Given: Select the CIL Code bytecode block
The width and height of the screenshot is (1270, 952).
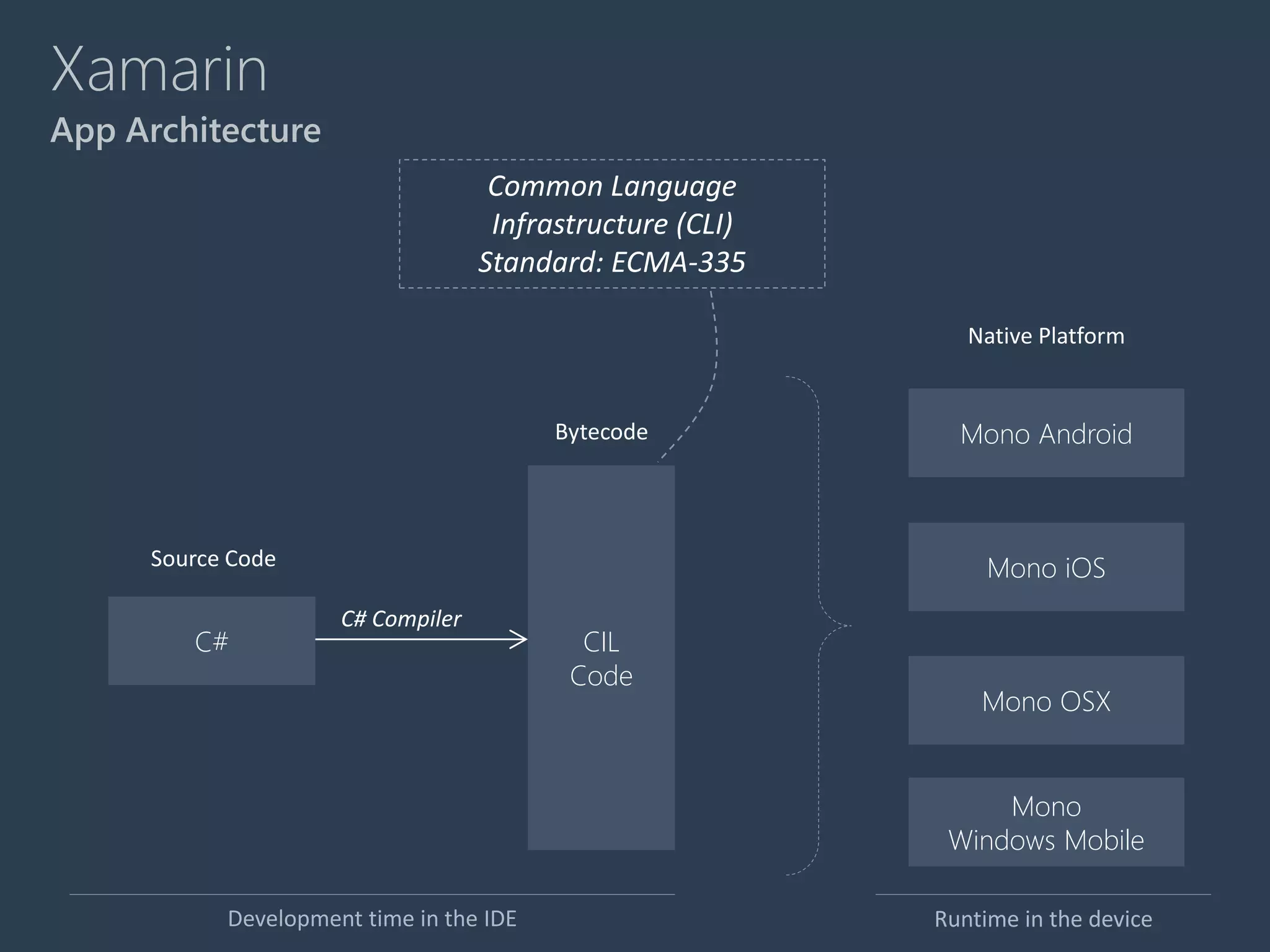Looking at the screenshot, I should pyautogui.click(x=601, y=658).
